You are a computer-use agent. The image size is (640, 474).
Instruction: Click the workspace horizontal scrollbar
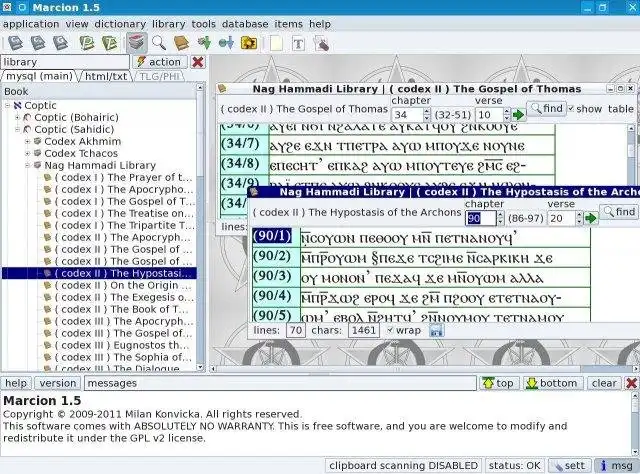(424, 369)
